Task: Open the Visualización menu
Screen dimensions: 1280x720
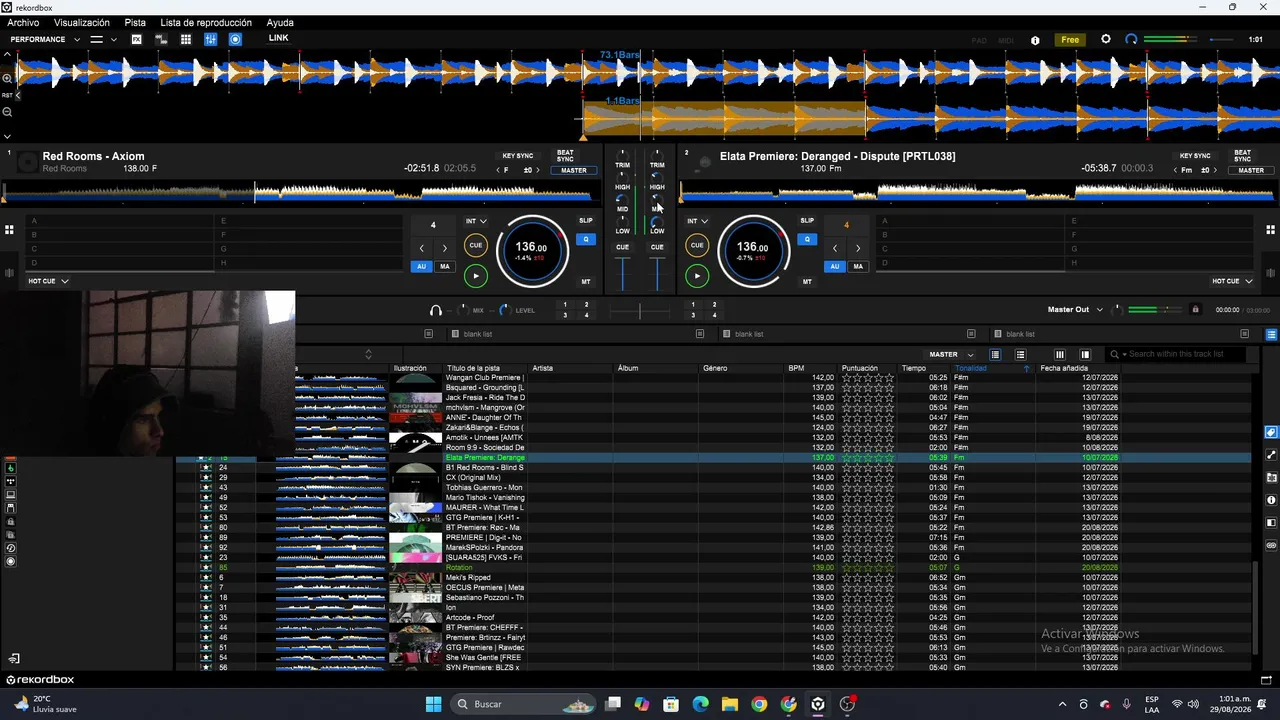Action: click(82, 22)
